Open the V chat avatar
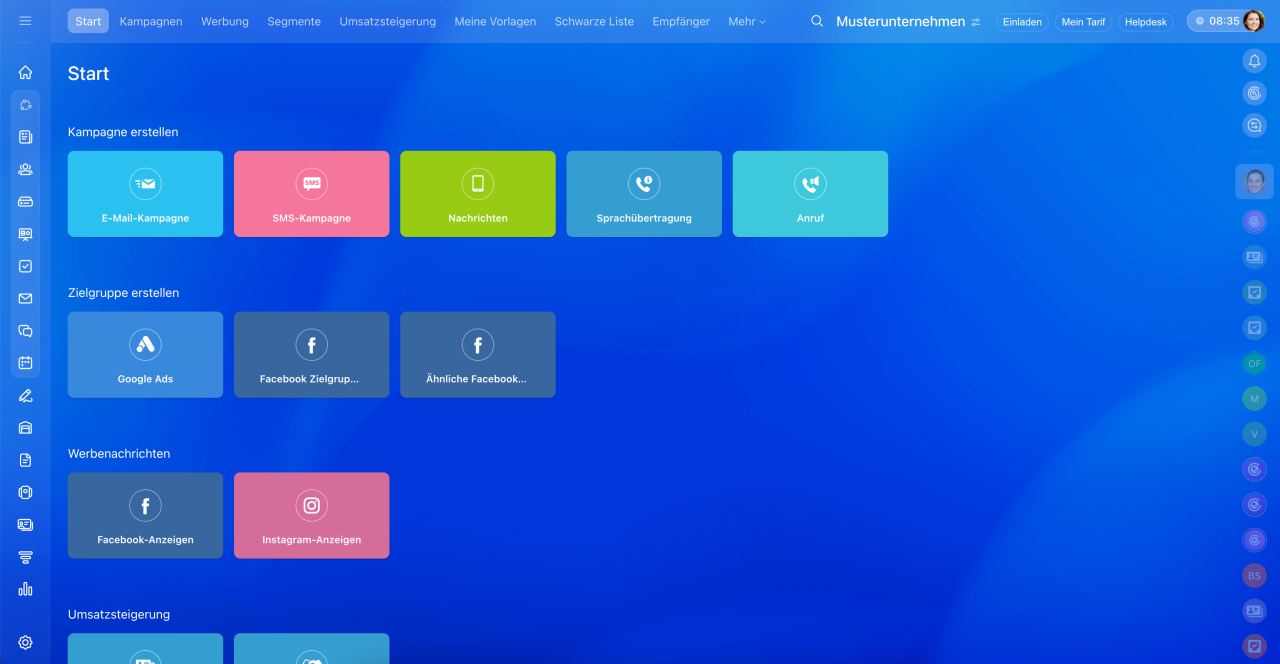 [1254, 434]
